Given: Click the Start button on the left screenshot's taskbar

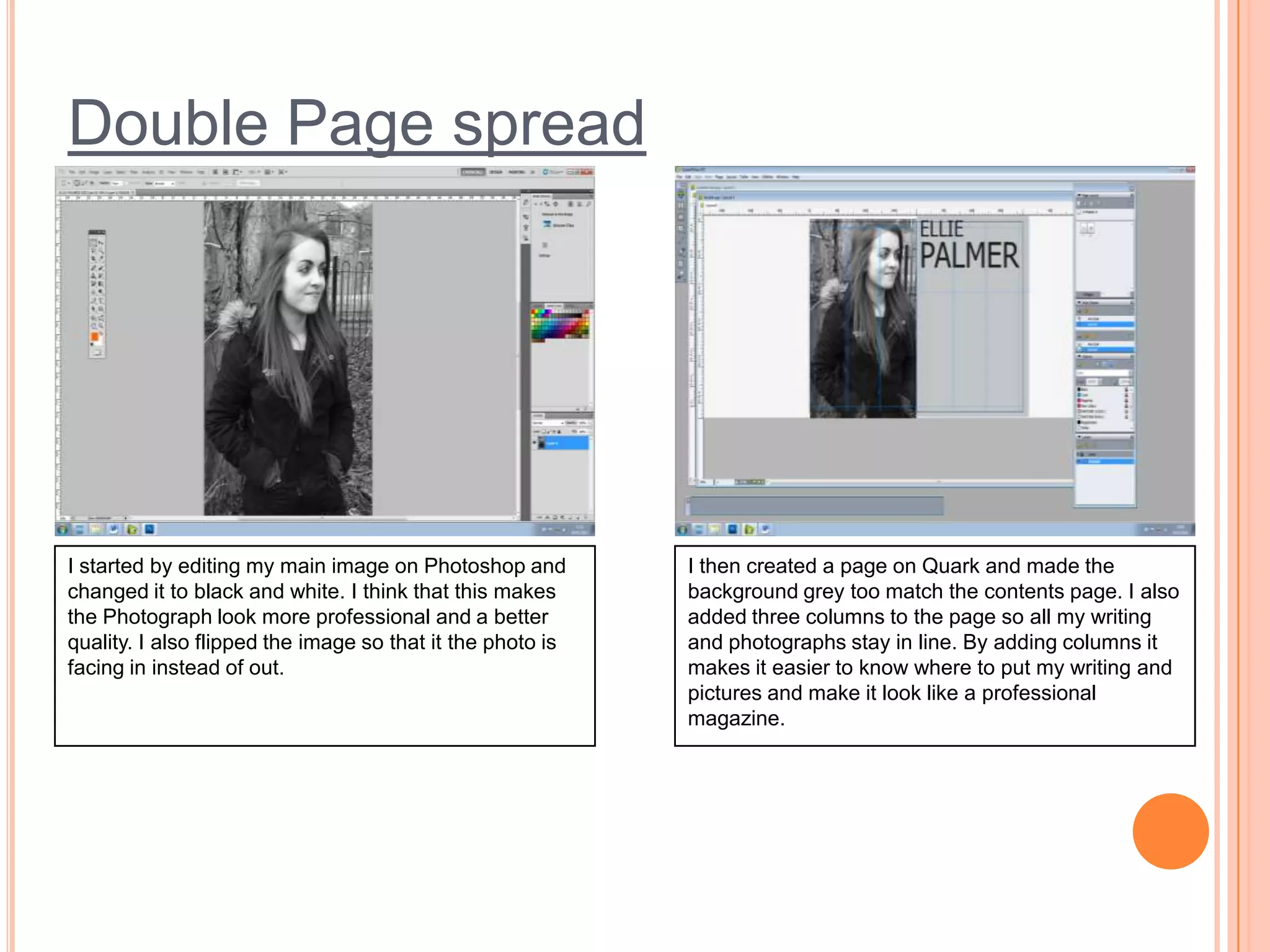Looking at the screenshot, I should coord(62,529).
